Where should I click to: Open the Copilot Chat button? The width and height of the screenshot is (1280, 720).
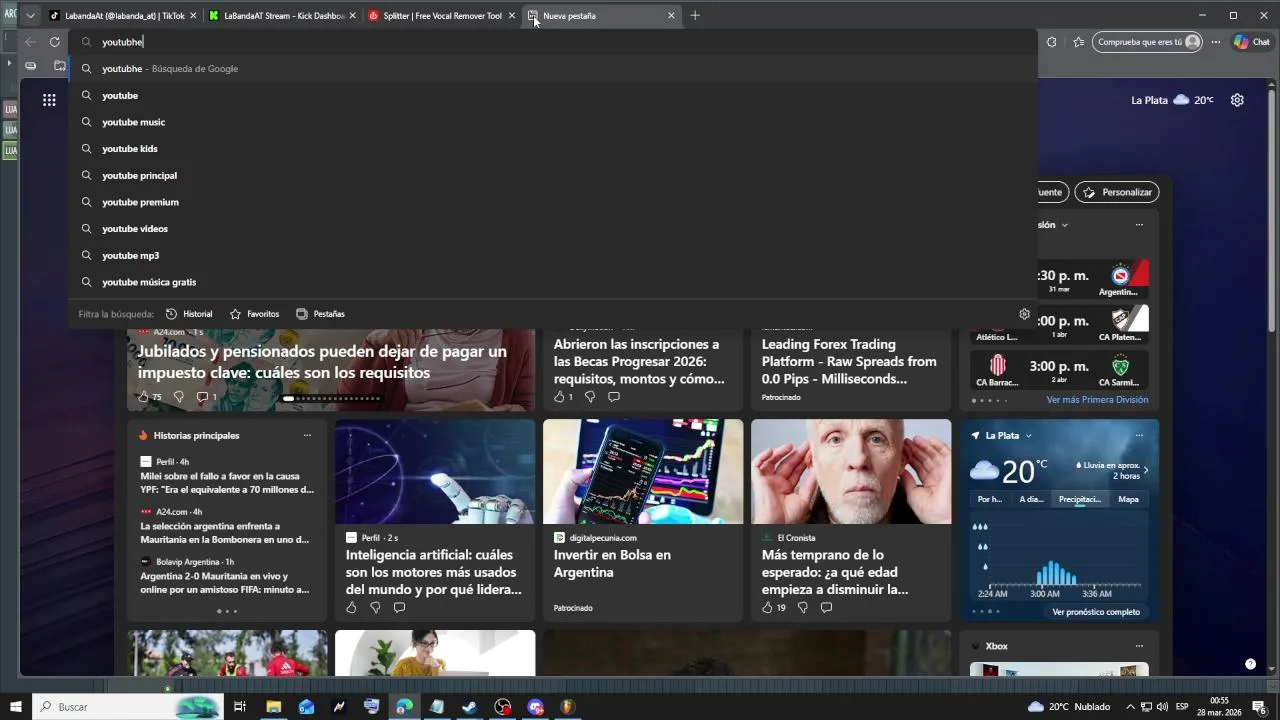click(1252, 42)
